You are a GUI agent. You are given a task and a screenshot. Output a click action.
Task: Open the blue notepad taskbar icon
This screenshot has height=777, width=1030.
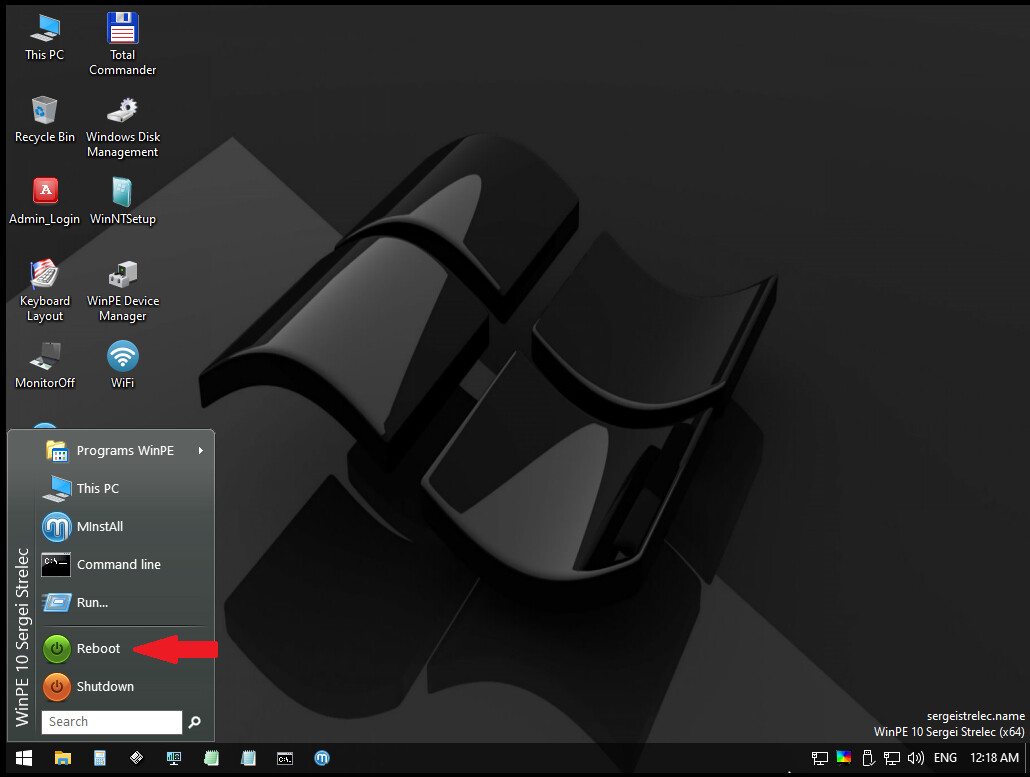pyautogui.click(x=248, y=758)
